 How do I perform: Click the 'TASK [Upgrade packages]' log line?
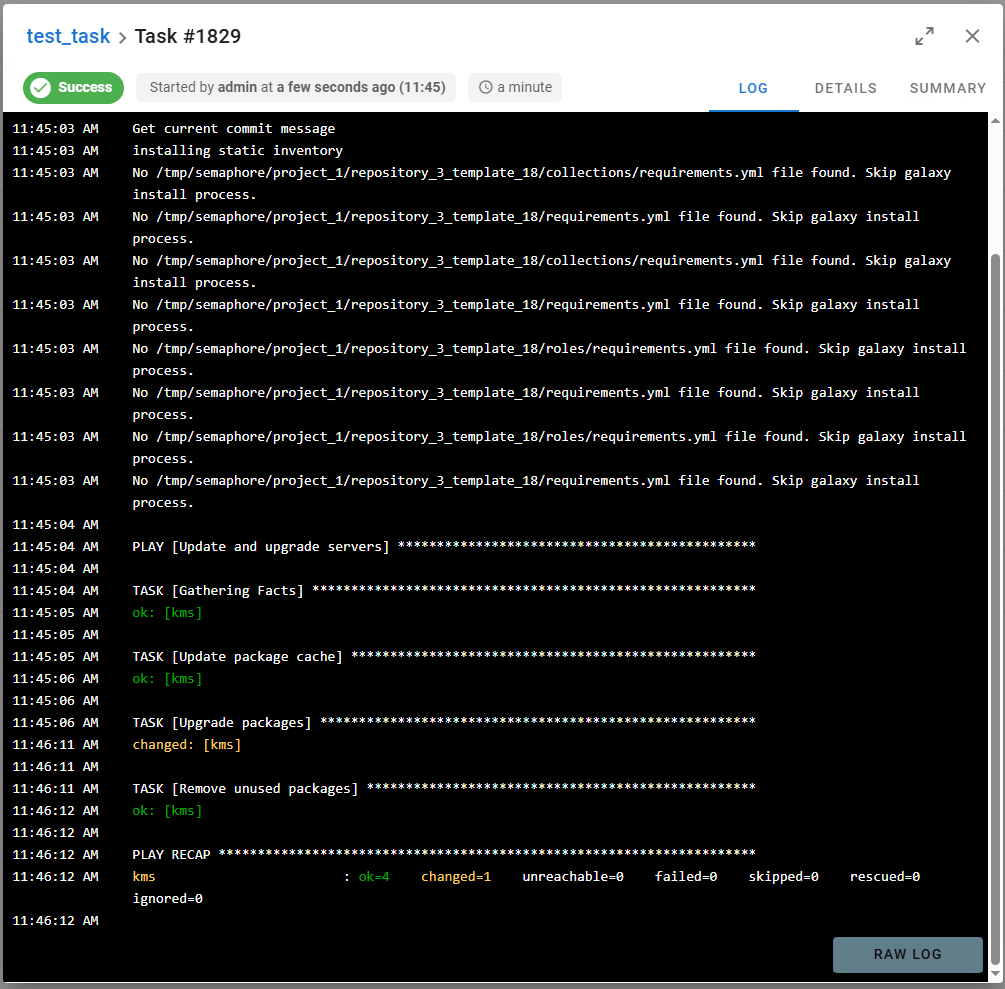point(222,723)
